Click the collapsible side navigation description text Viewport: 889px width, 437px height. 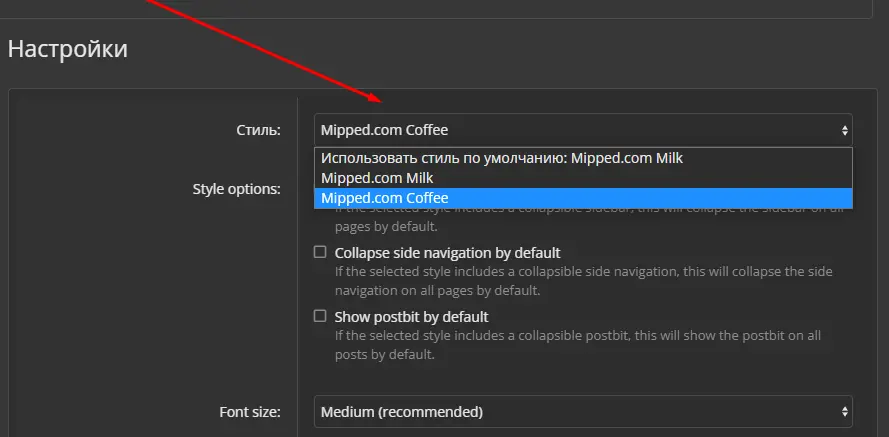[583, 281]
